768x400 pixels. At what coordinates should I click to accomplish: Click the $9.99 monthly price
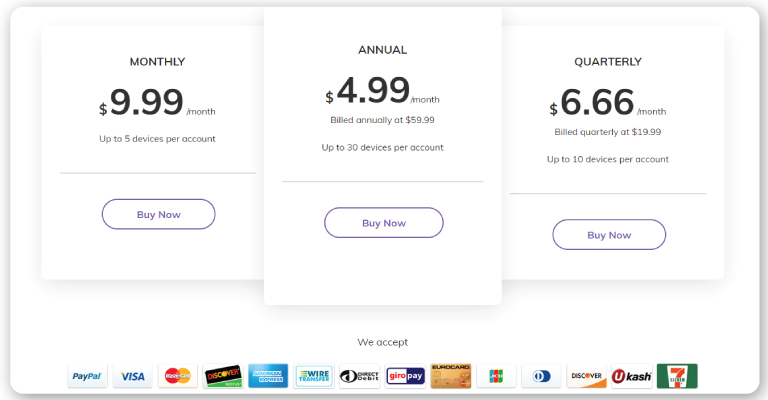[146, 102]
